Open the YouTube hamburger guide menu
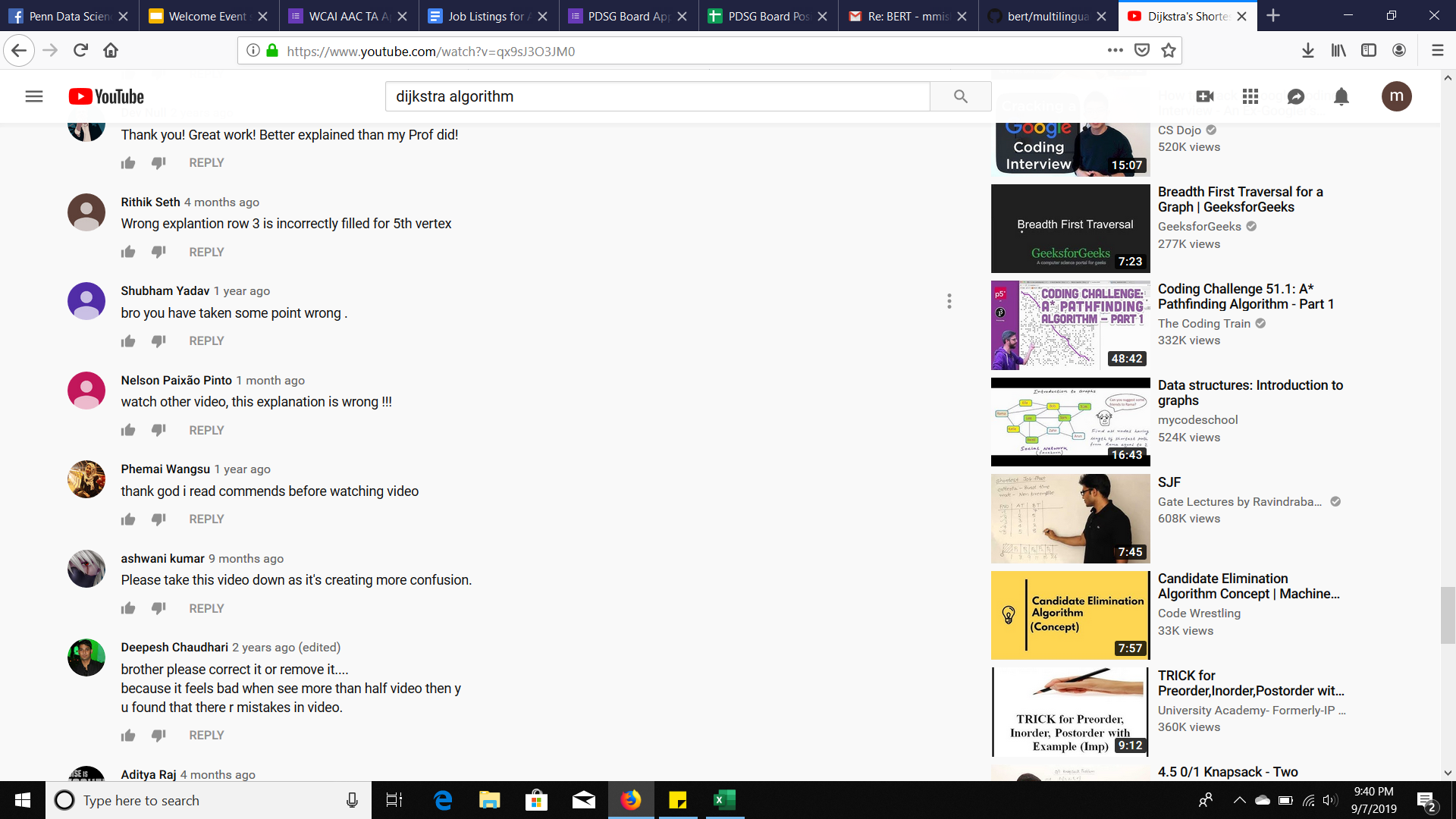Viewport: 1456px width, 819px height. tap(34, 96)
